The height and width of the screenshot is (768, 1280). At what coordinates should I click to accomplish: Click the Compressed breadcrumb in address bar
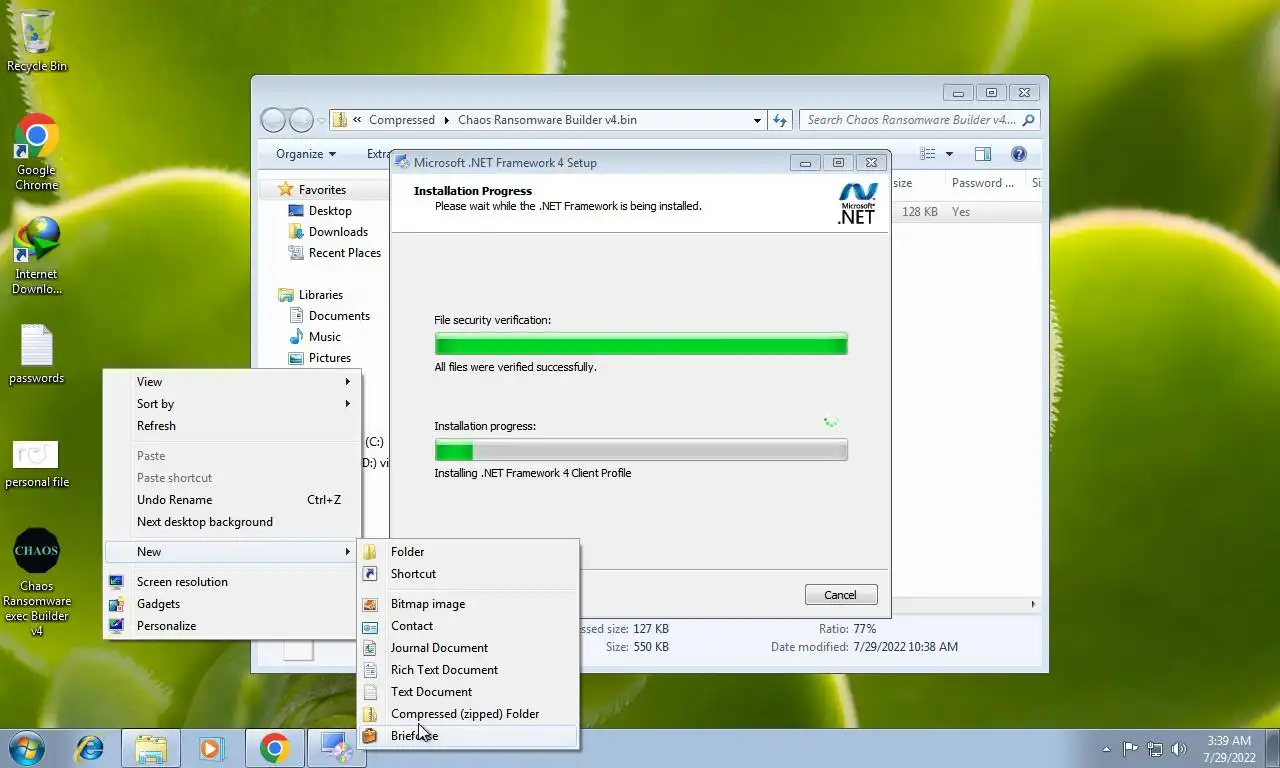(401, 120)
